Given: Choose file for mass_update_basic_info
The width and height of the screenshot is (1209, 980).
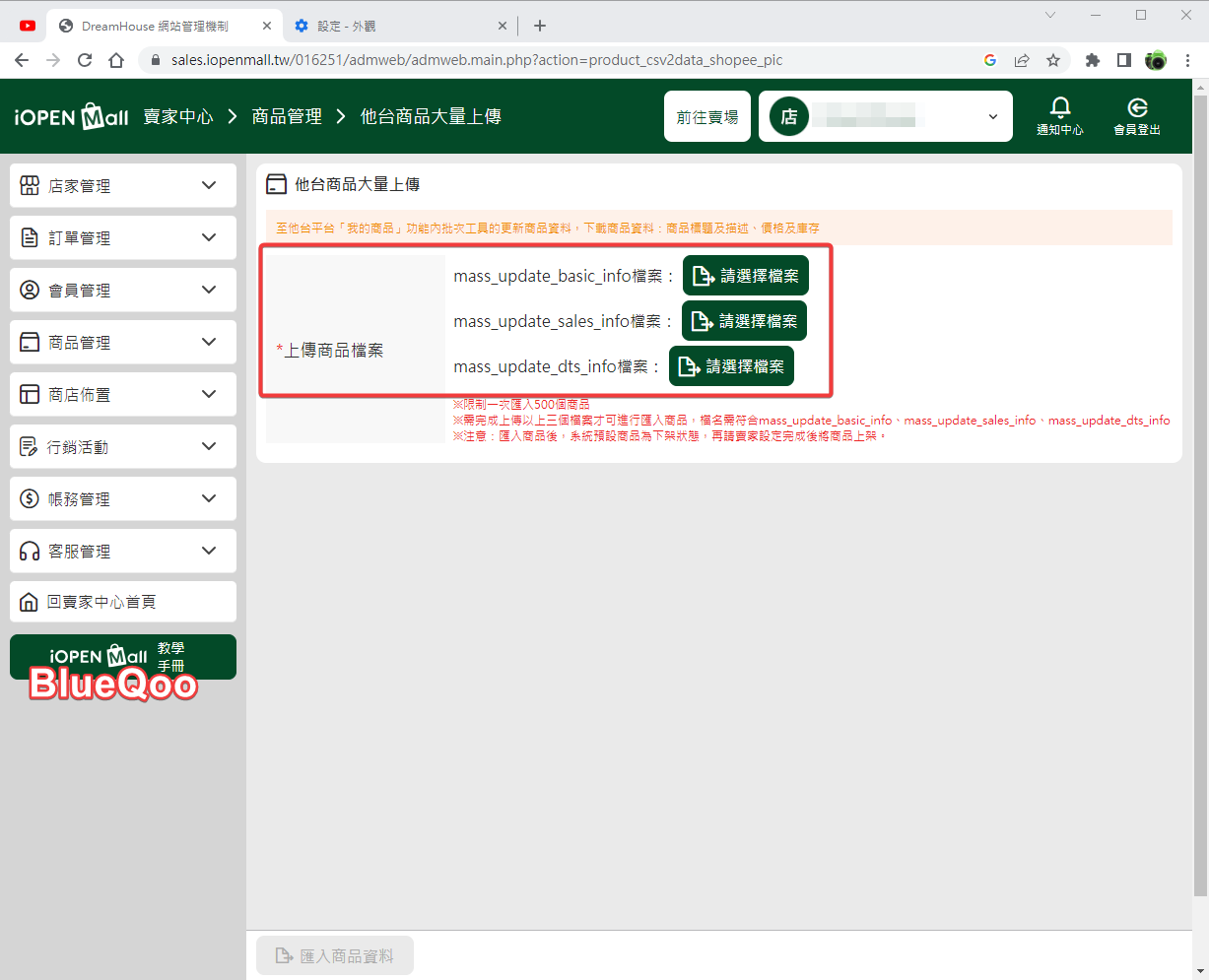Looking at the screenshot, I should point(745,276).
